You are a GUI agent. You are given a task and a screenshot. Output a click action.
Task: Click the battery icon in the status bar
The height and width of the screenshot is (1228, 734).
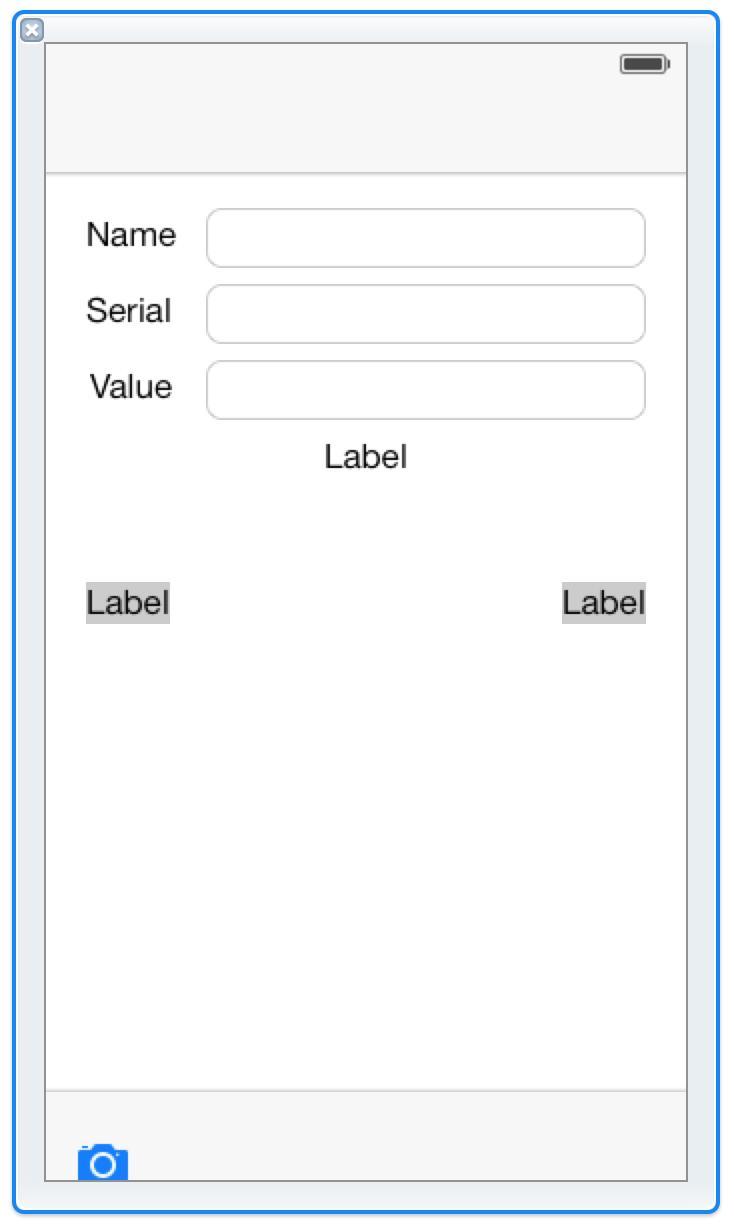click(645, 64)
